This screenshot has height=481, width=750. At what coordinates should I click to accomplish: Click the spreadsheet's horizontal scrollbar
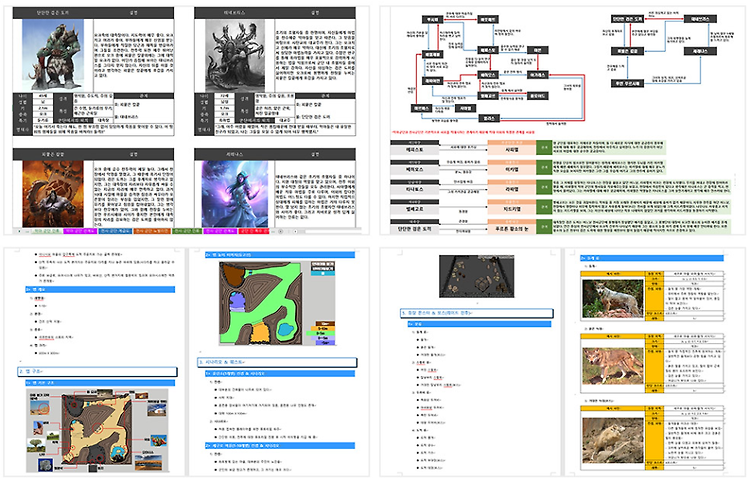(x=332, y=231)
